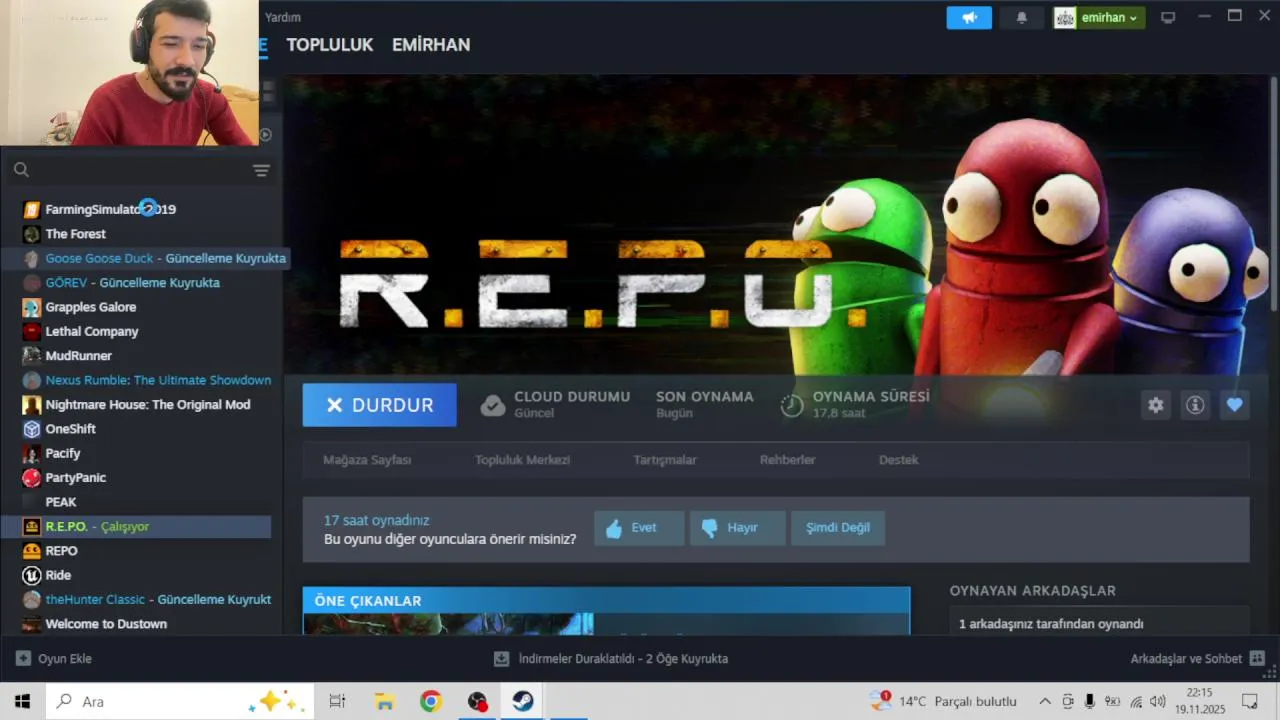Select The Forest in the library
1280x720 pixels.
click(75, 234)
